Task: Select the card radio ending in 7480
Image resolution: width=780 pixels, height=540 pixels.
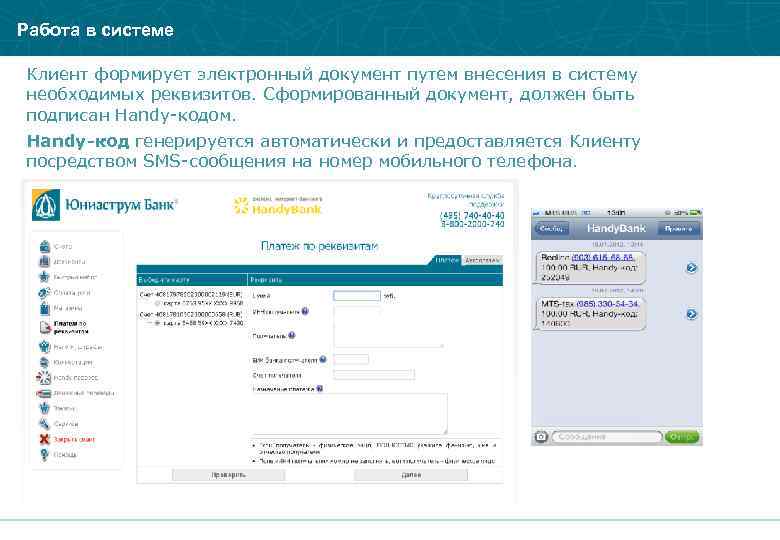Action: (158, 323)
